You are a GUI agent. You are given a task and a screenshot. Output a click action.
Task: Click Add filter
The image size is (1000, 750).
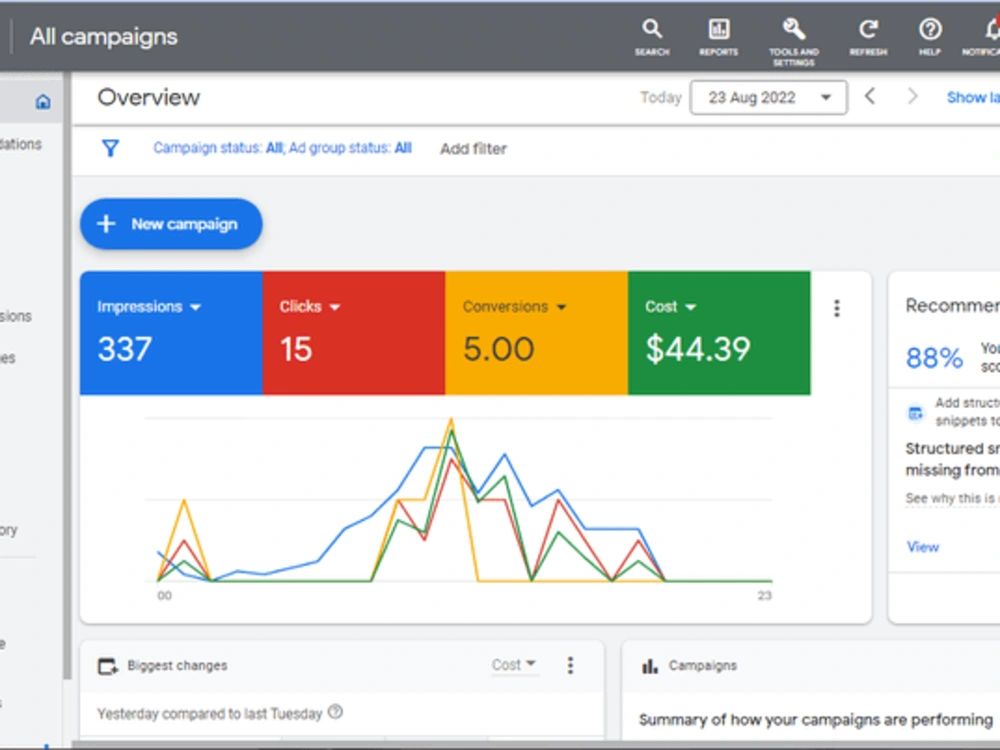click(x=473, y=149)
